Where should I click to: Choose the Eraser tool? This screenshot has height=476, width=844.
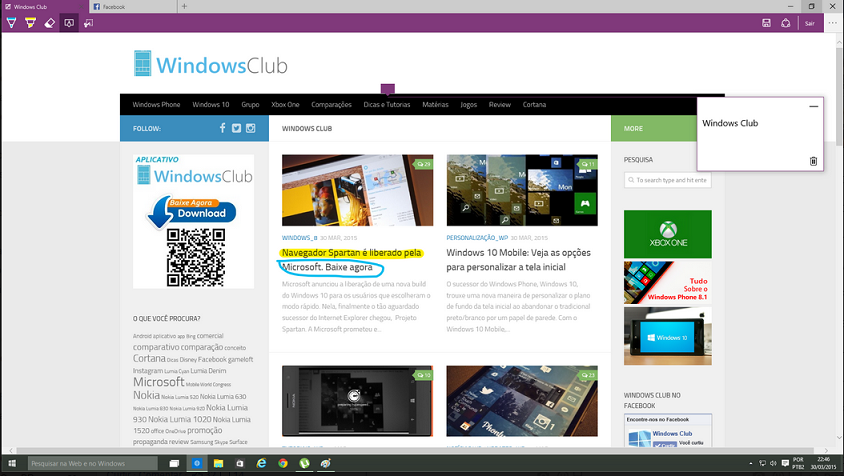tap(49, 23)
